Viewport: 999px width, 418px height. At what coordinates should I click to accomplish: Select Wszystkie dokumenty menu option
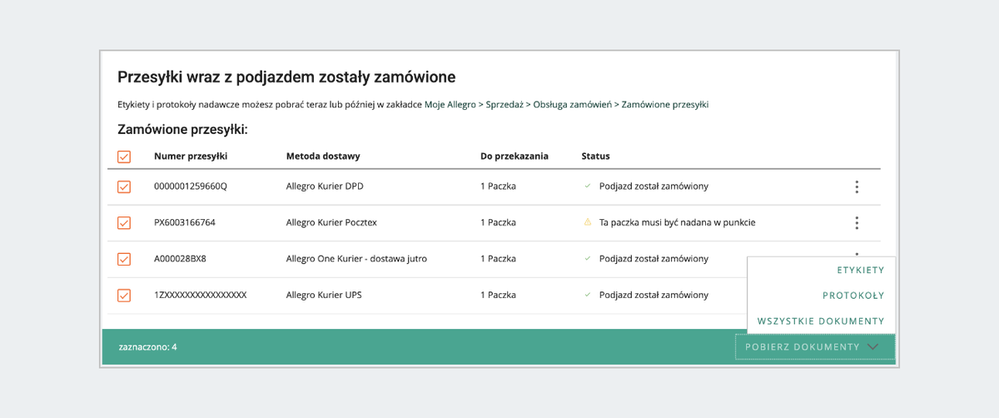(x=821, y=321)
